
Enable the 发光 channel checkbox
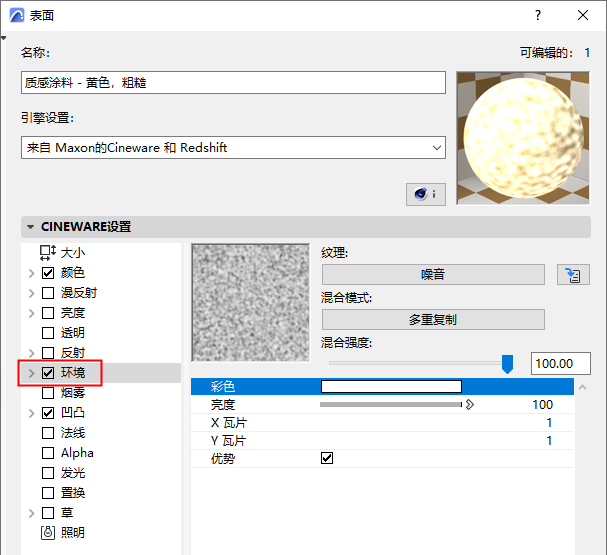(48, 473)
